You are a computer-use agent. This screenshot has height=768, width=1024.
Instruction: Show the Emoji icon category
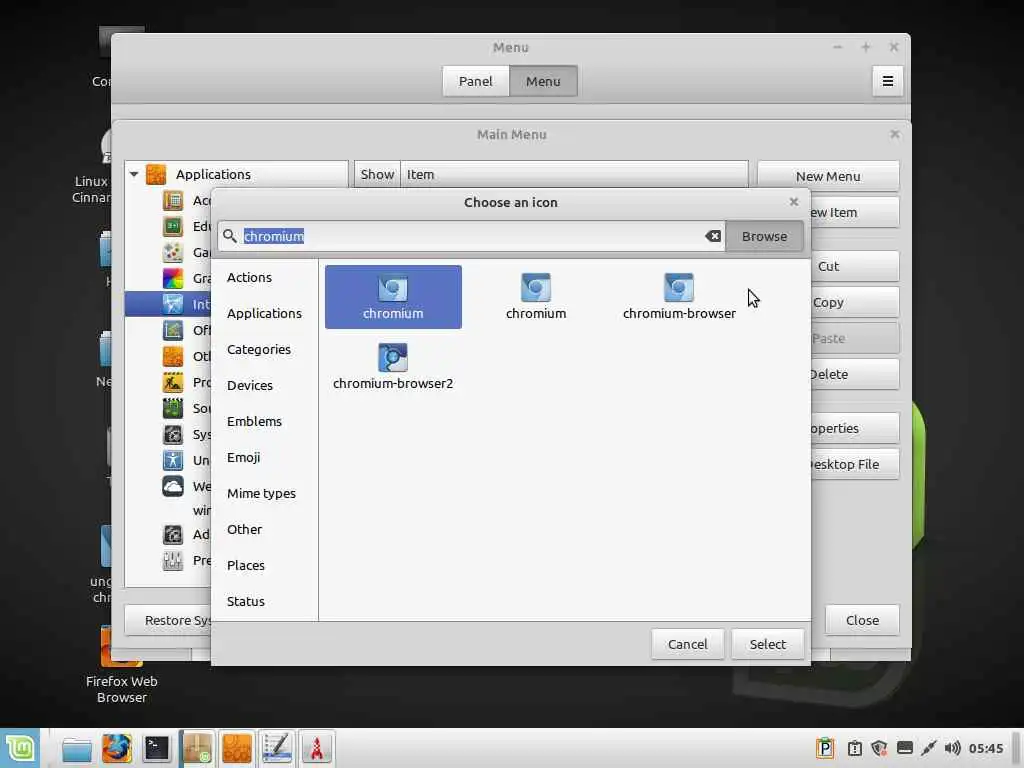point(244,457)
